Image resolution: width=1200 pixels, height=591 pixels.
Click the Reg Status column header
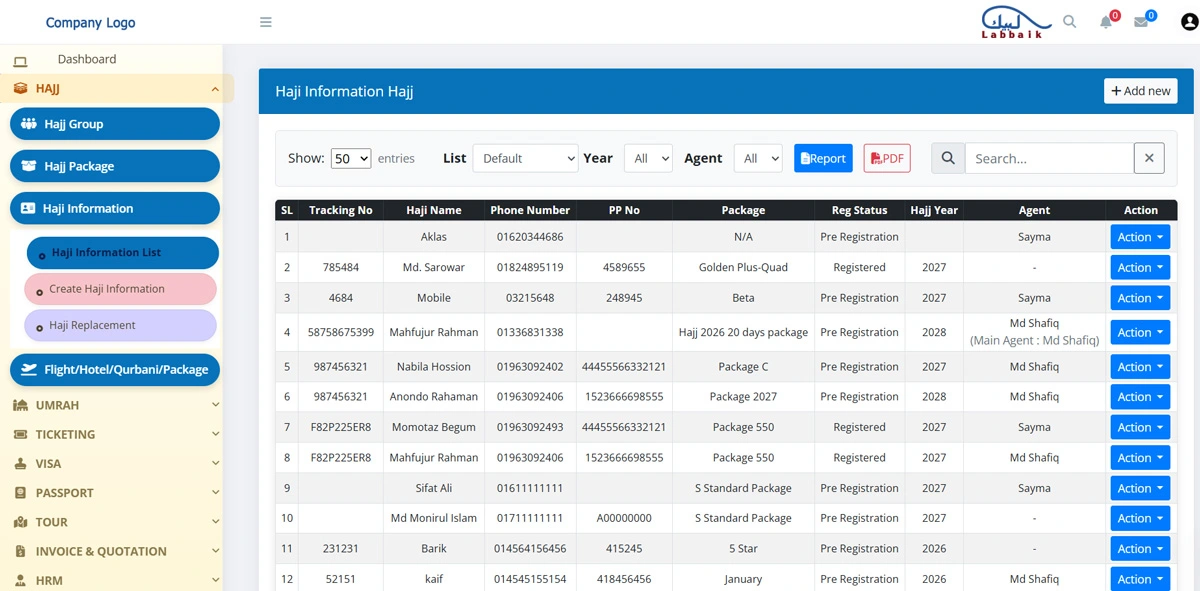coord(859,210)
